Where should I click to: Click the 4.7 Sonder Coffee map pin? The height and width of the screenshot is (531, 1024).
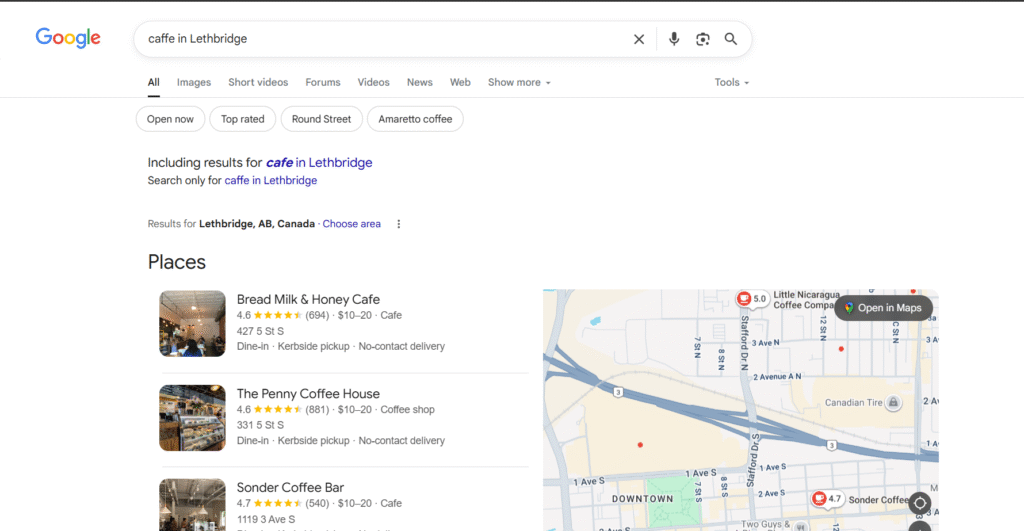pos(827,499)
